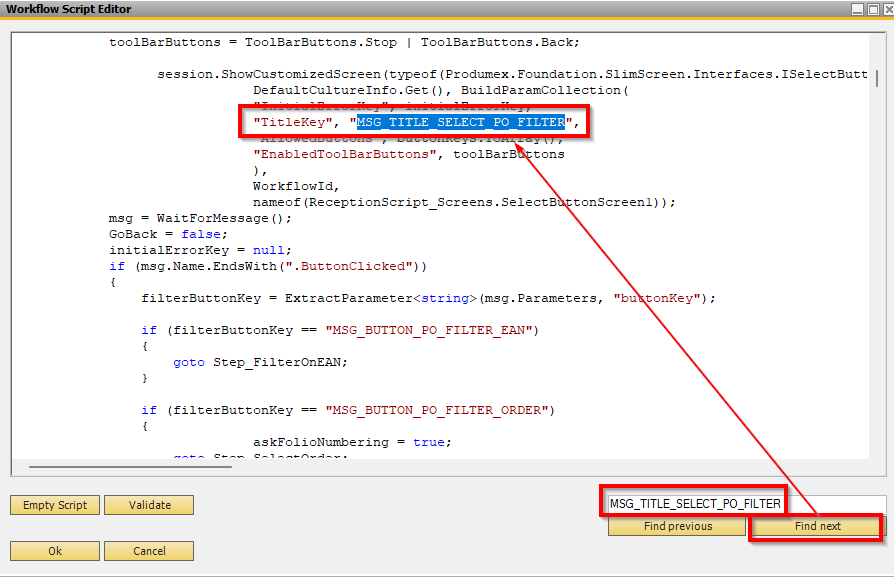Click 'session.ShowCustomizedScreen' code line
The width and height of the screenshot is (894, 577).
tap(512, 75)
